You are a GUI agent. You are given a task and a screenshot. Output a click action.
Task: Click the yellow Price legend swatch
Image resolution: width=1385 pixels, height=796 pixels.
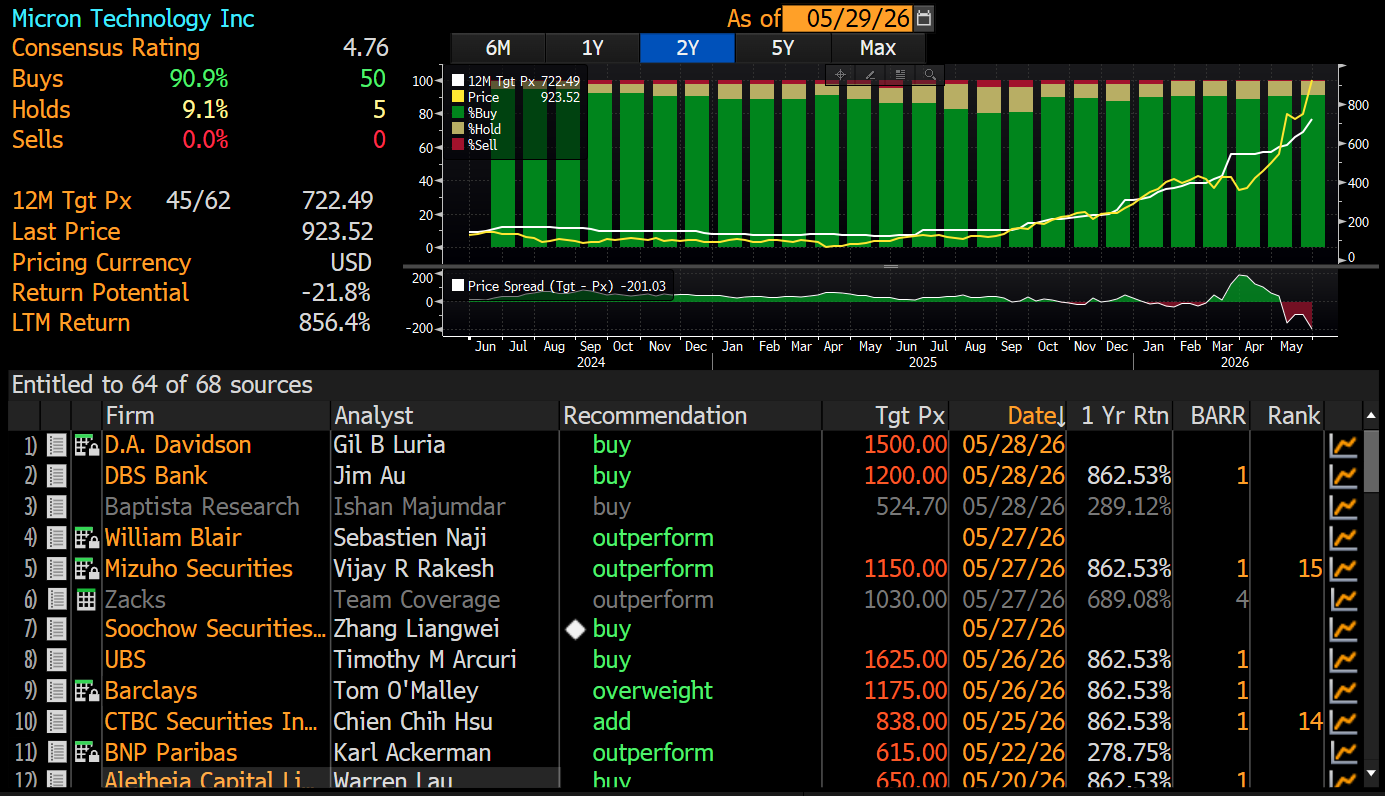pyautogui.click(x=458, y=97)
